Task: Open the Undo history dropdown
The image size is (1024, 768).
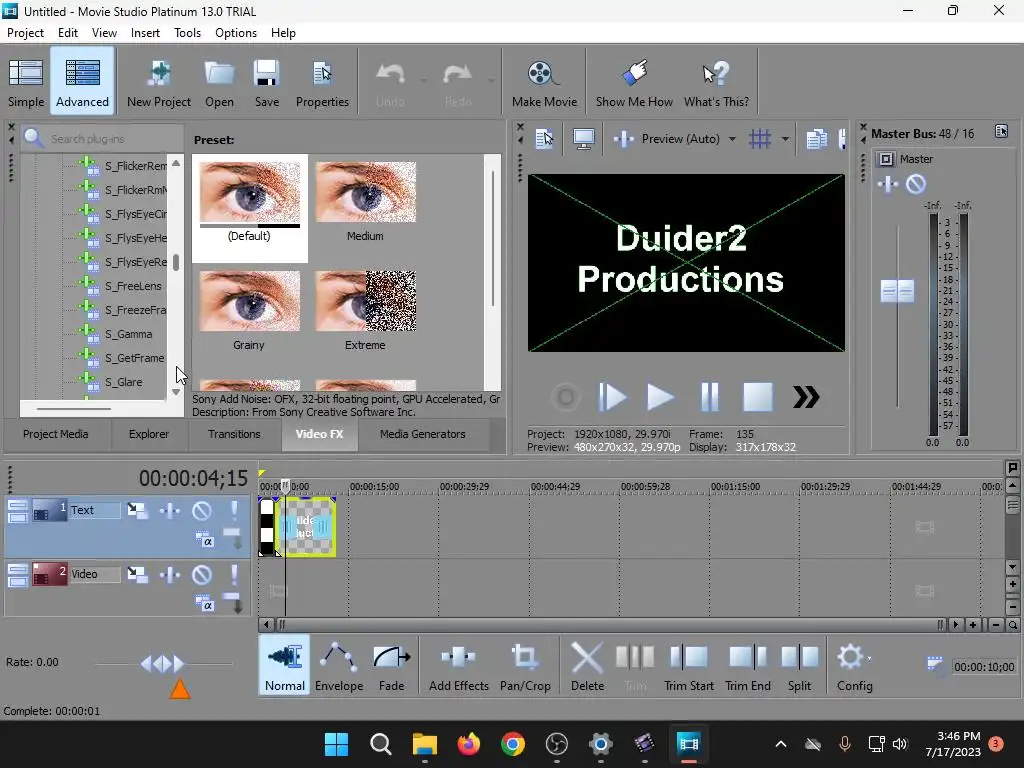Action: [423, 81]
